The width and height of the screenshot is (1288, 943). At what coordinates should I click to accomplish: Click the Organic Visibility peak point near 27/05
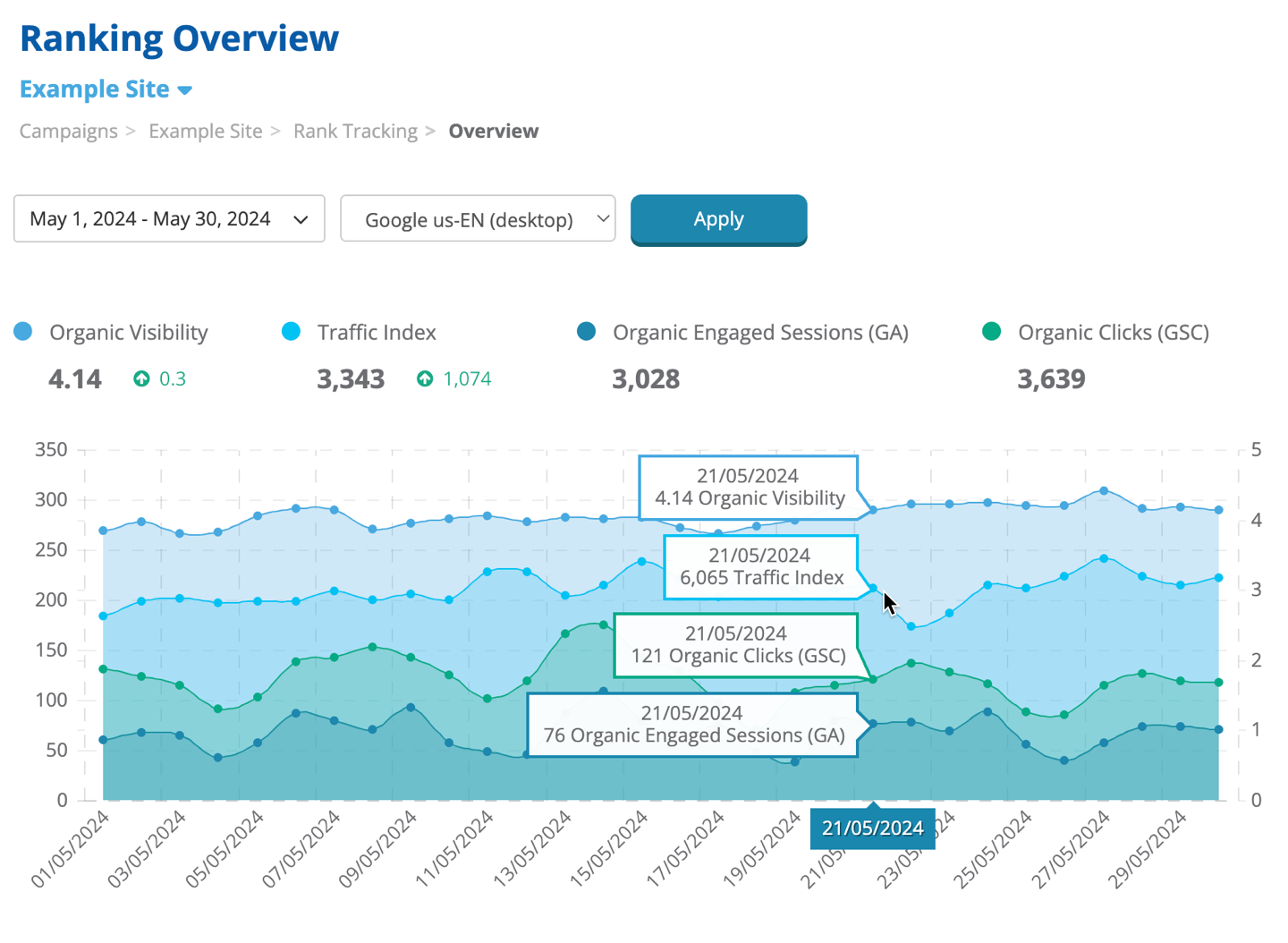(x=1104, y=491)
